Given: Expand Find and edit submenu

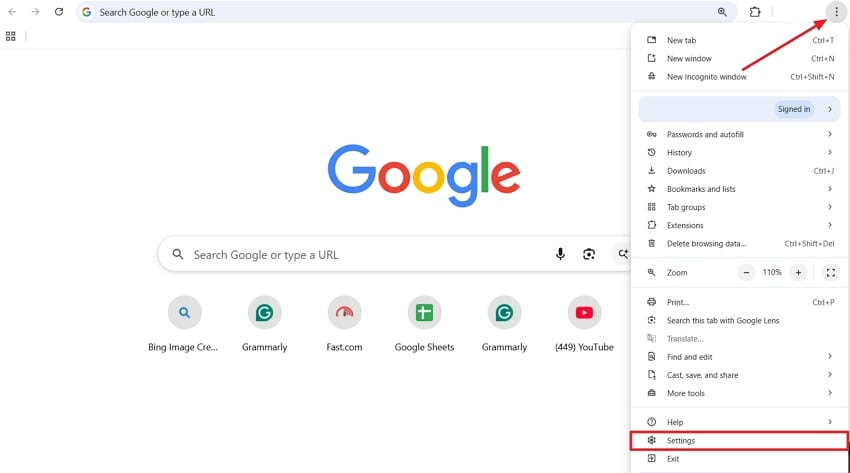Looking at the screenshot, I should coord(739,357).
